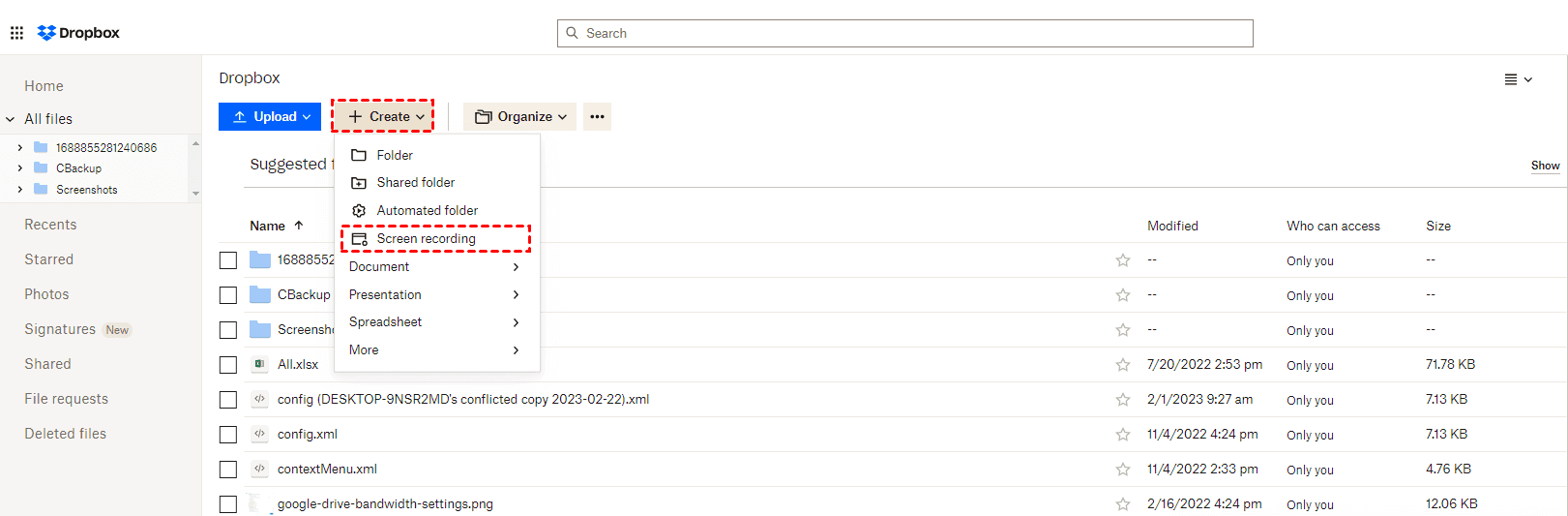Image resolution: width=1568 pixels, height=516 pixels.
Task: Star the 1688855 folder row
Action: pos(1122,260)
